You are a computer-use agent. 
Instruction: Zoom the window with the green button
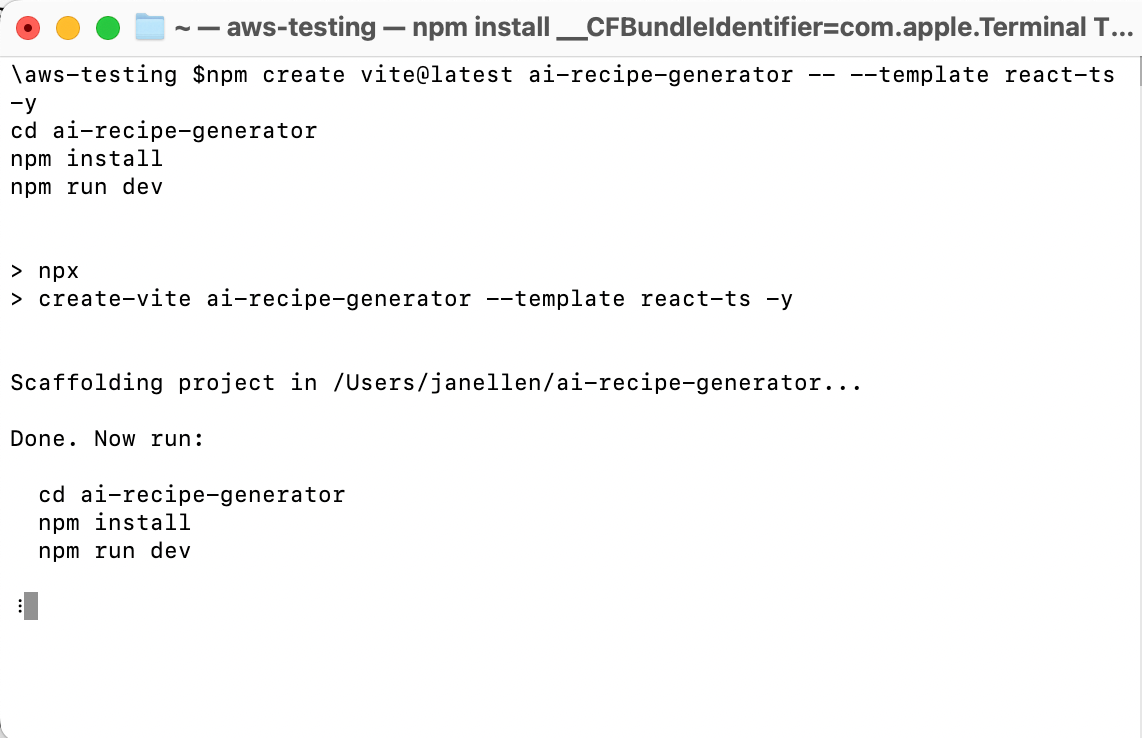click(x=108, y=28)
